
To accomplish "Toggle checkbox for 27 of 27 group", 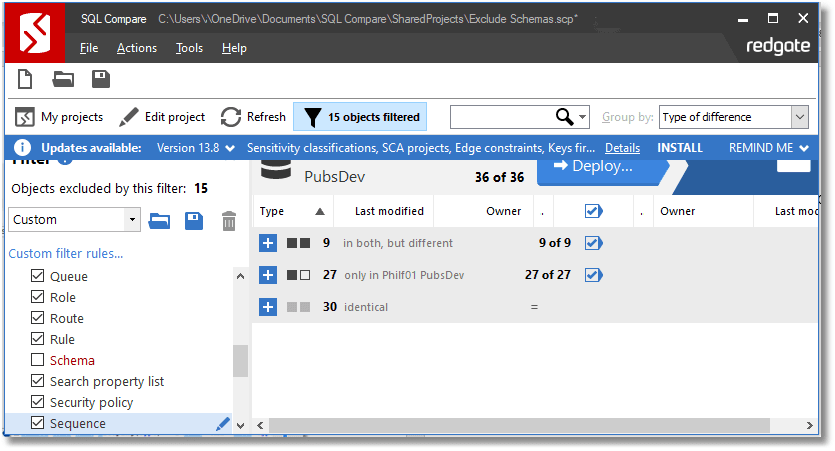I will coord(593,275).
